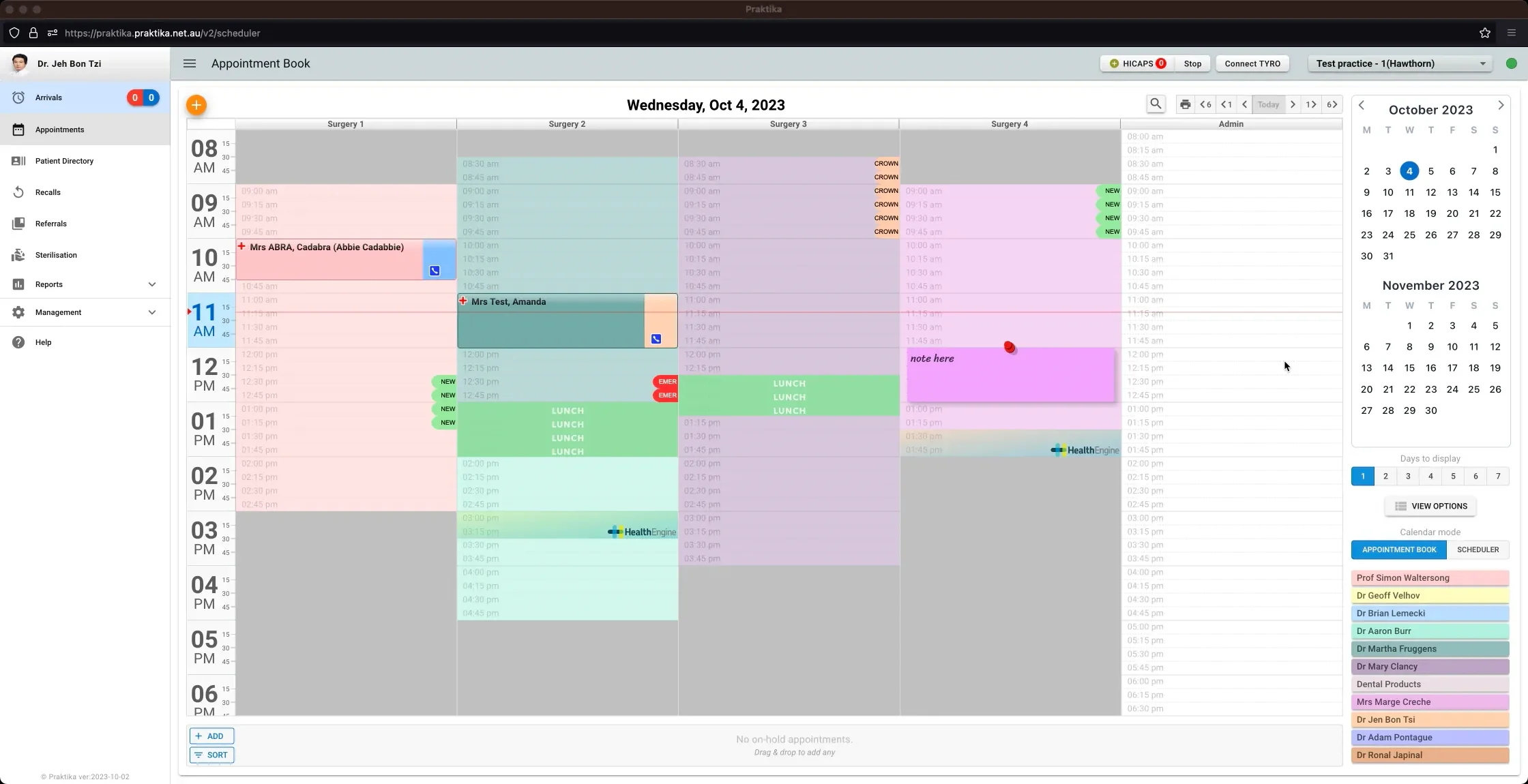This screenshot has height=784, width=1528.
Task: Click the VIEW OPTIONS button
Action: tap(1430, 506)
